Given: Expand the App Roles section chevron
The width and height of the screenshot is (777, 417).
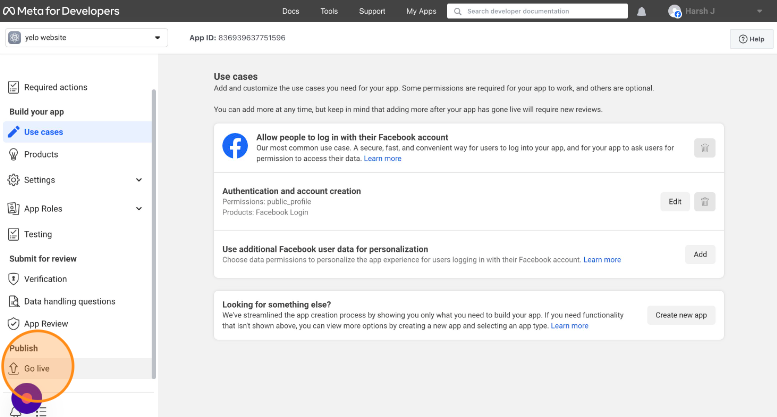Looking at the screenshot, I should point(139,208).
